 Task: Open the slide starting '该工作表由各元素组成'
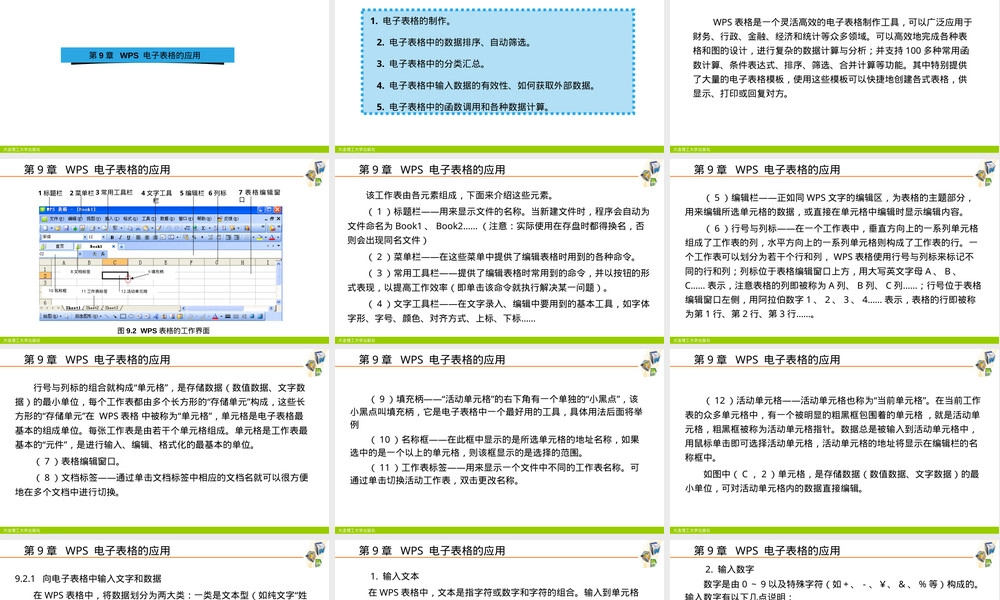pyautogui.click(x=499, y=251)
